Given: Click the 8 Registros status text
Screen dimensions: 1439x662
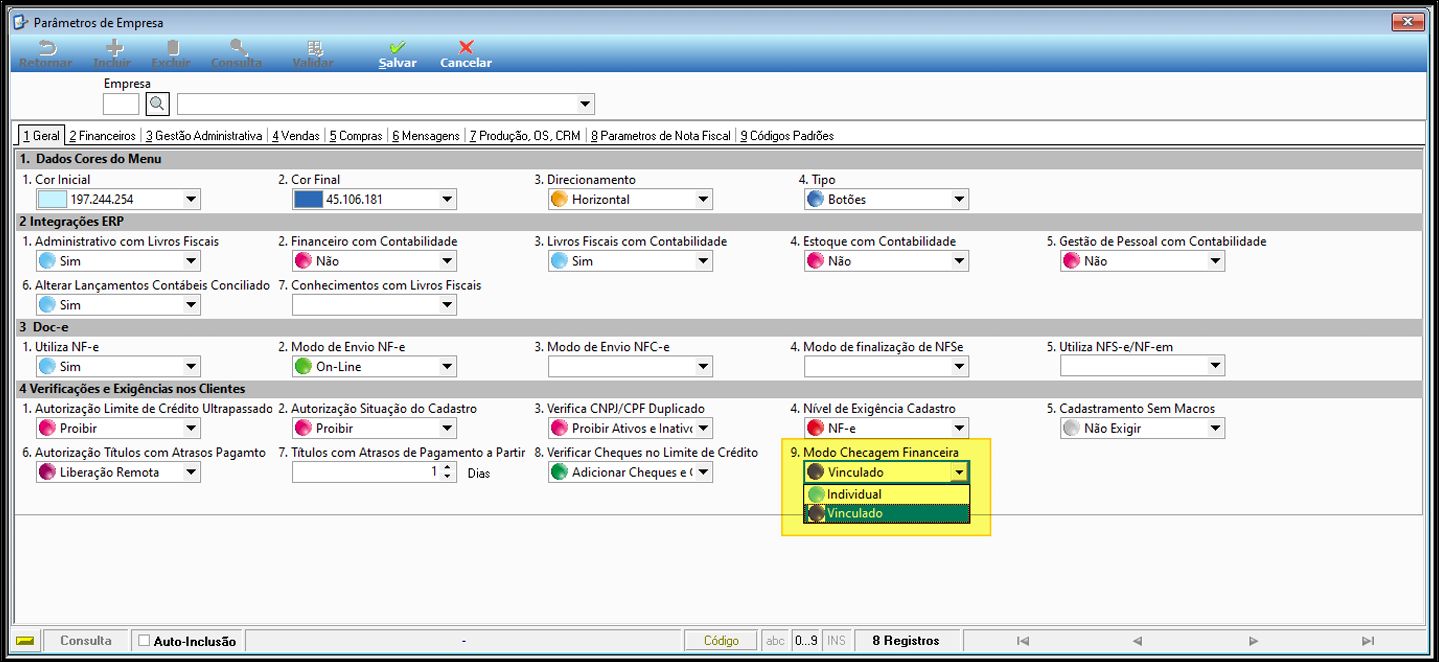Looking at the screenshot, I should click(906, 640).
